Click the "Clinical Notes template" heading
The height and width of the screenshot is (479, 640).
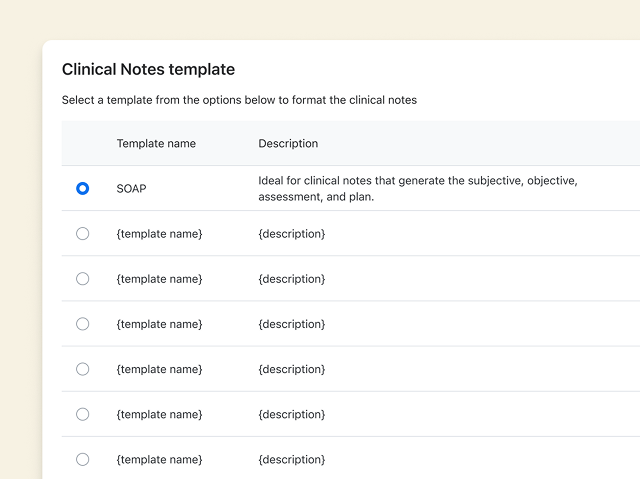pyautogui.click(x=148, y=69)
